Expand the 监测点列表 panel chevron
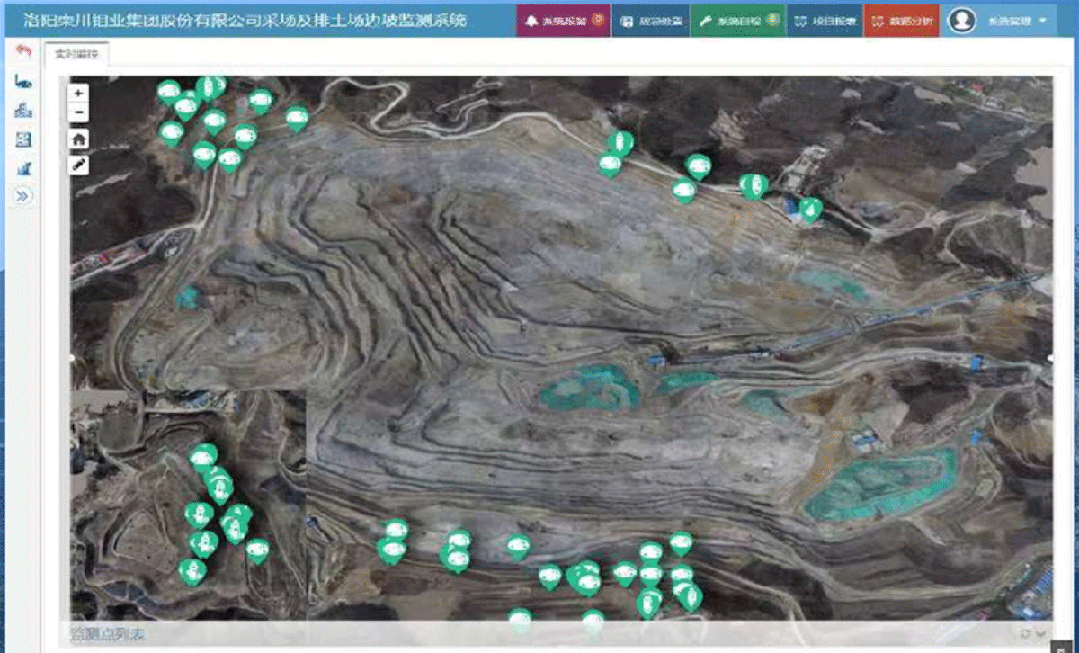Screen dimensions: 1079x653 1042,634
